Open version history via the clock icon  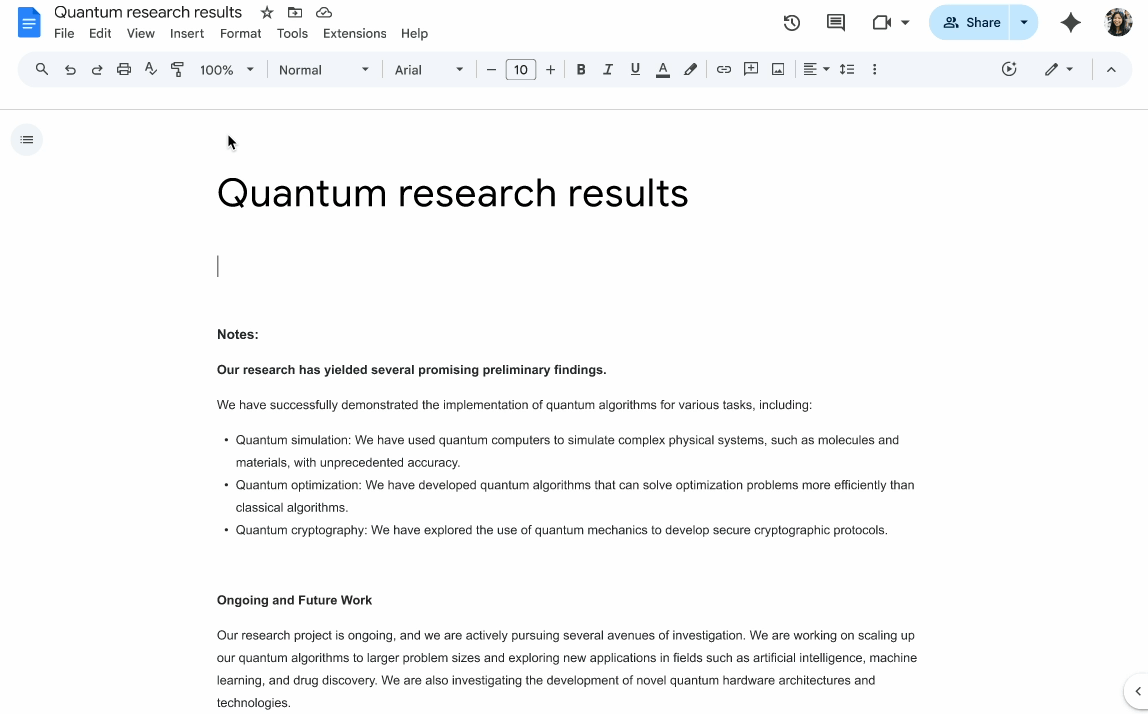pos(791,21)
